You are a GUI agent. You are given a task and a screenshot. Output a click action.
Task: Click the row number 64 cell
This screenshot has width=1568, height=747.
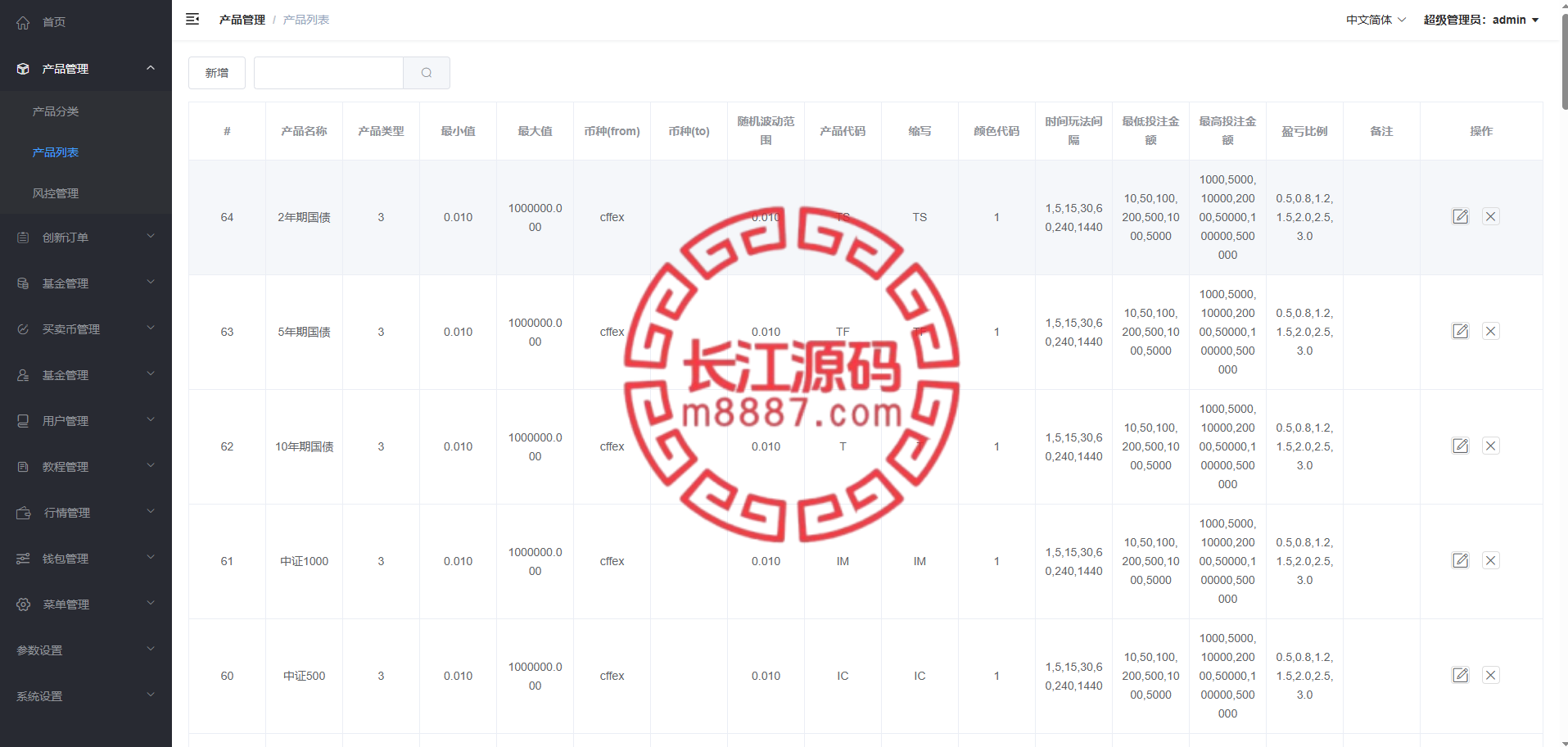[x=227, y=217]
